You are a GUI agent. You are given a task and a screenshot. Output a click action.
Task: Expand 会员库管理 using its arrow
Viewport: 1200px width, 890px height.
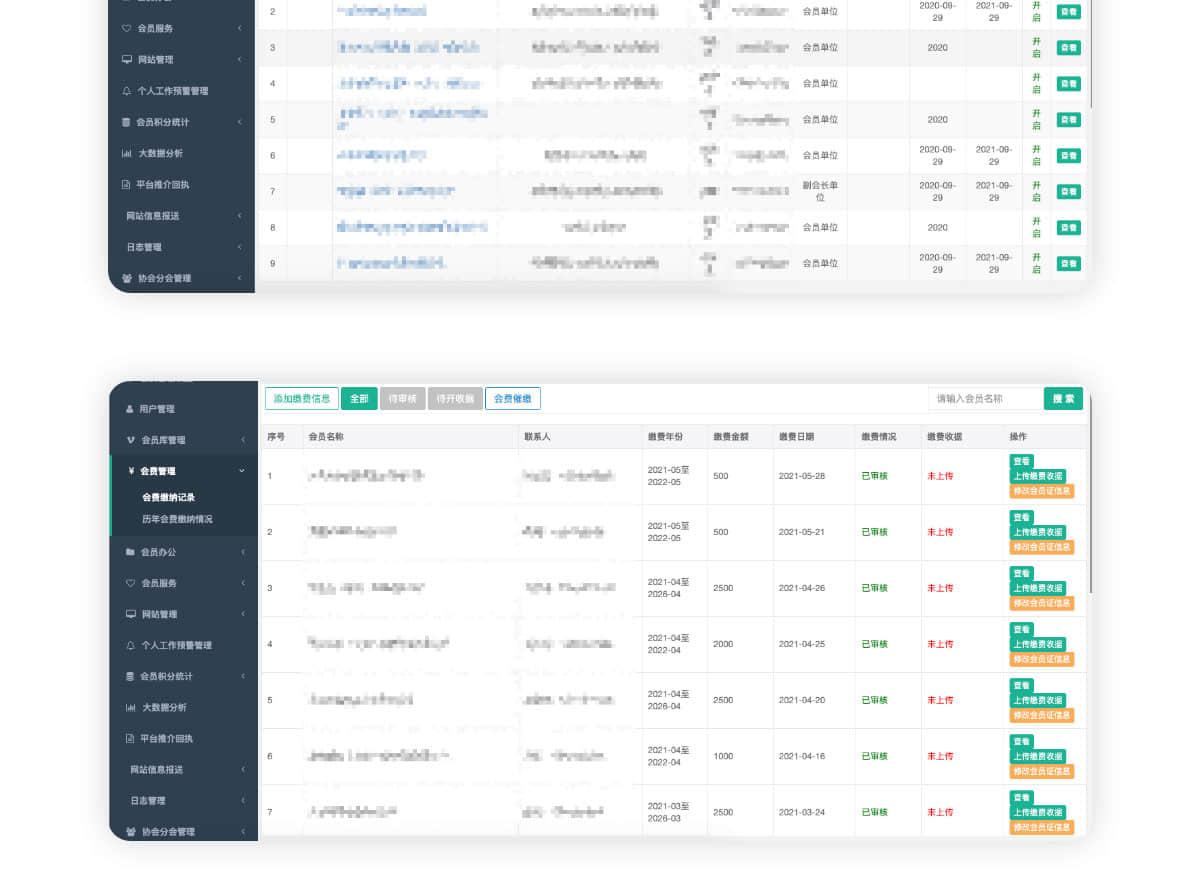click(x=243, y=440)
